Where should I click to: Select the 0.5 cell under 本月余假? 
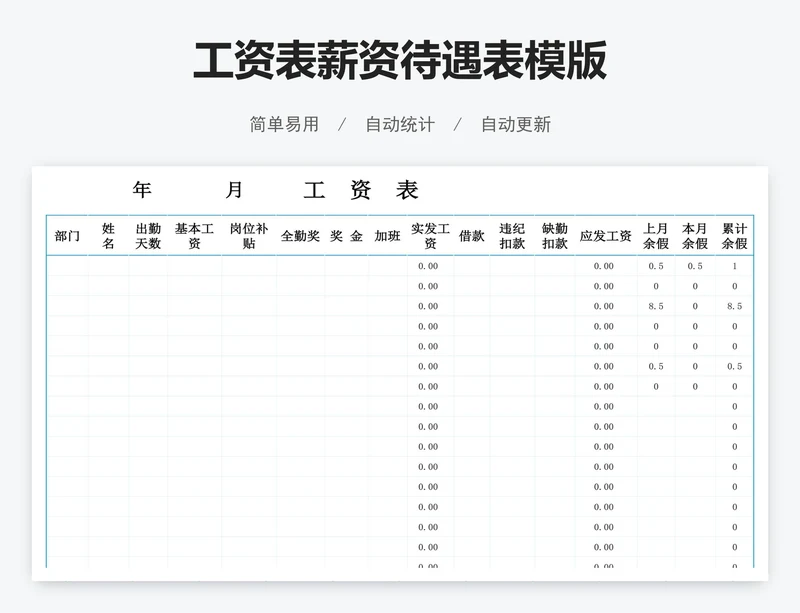click(x=695, y=266)
